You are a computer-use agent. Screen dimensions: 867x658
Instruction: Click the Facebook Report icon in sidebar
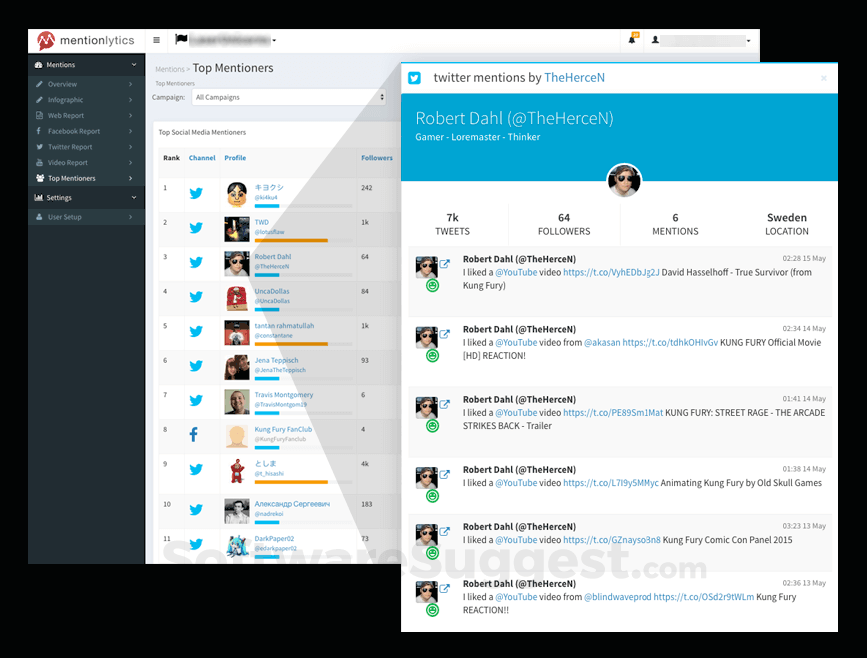[x=38, y=131]
